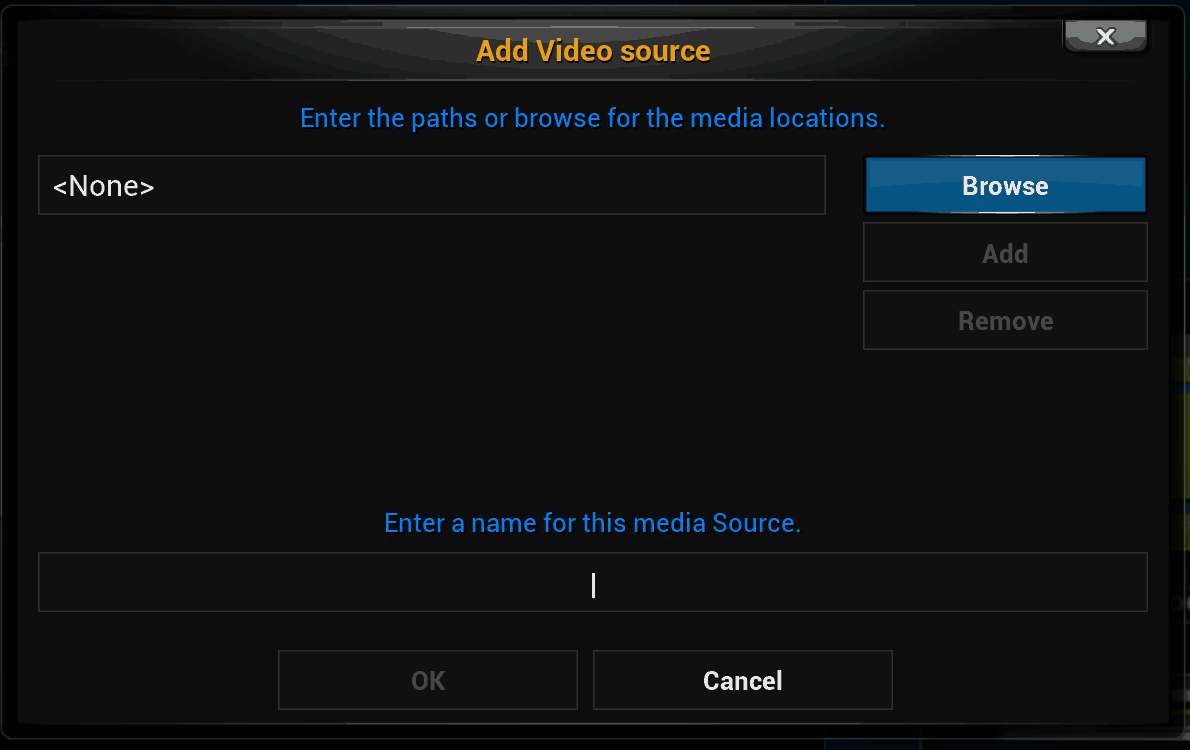Open the file browser via the highlighted Browse button
This screenshot has width=1190, height=750.
pos(1005,185)
